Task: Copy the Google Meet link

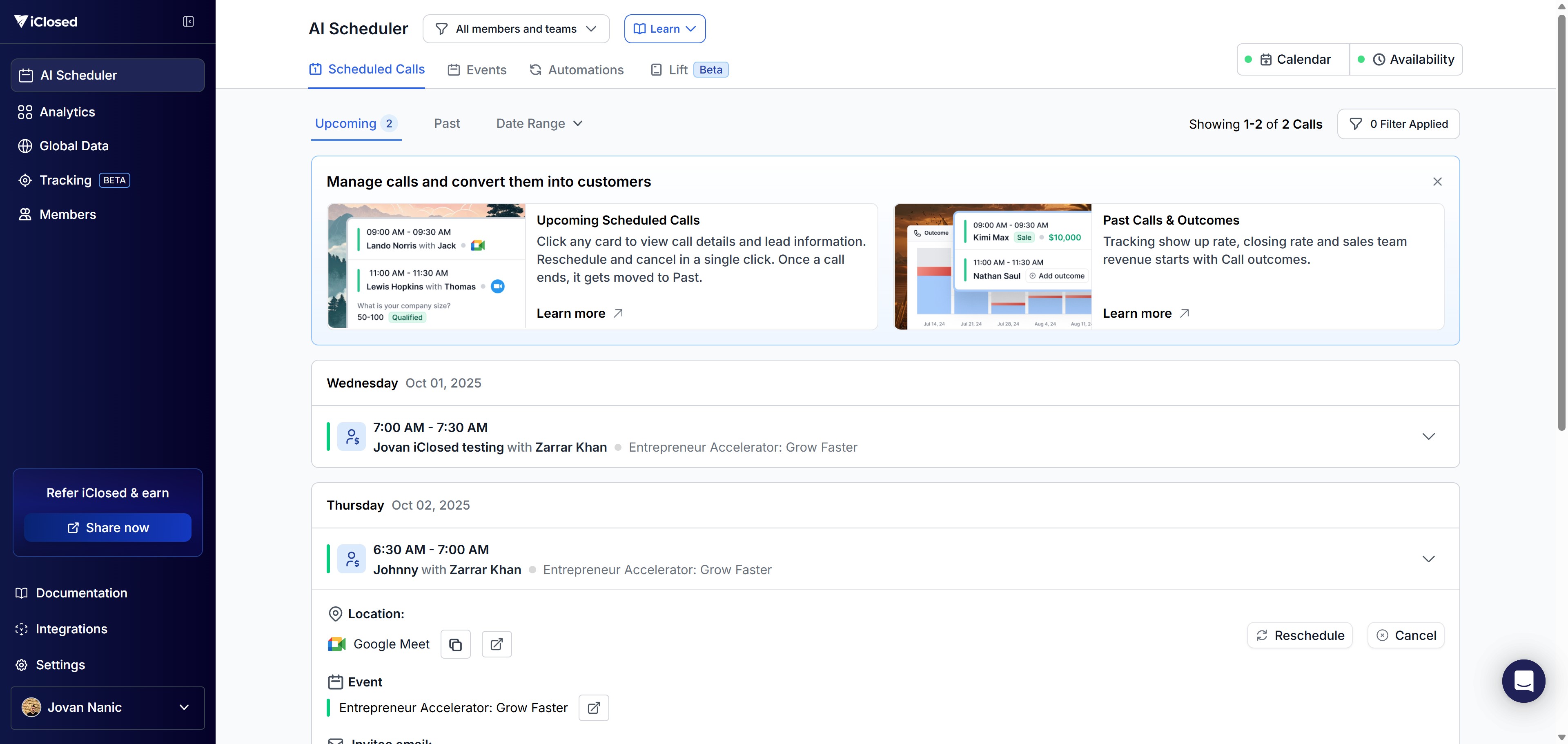Action: click(455, 644)
